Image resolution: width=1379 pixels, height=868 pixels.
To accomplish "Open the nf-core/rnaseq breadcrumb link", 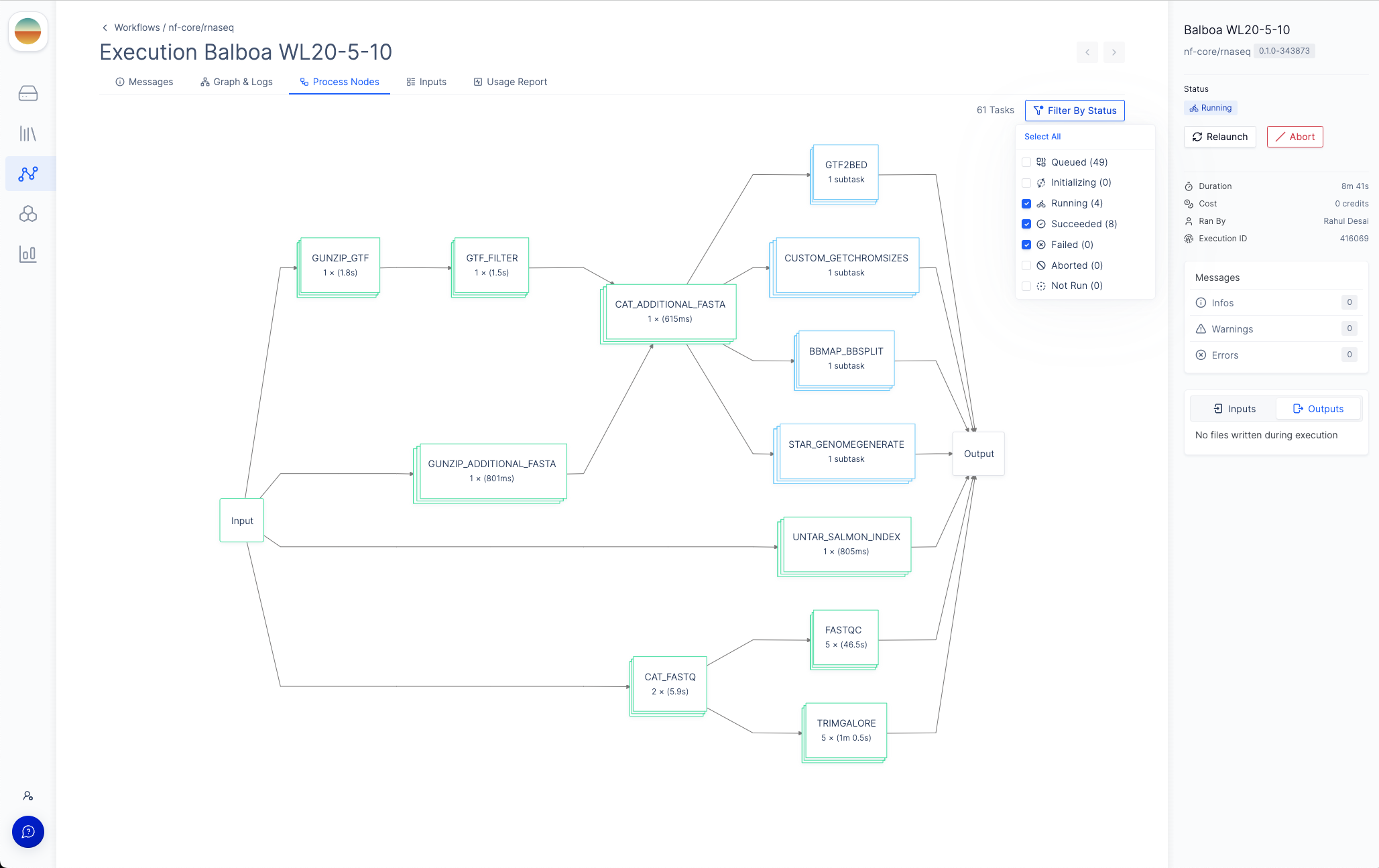I will [x=201, y=27].
